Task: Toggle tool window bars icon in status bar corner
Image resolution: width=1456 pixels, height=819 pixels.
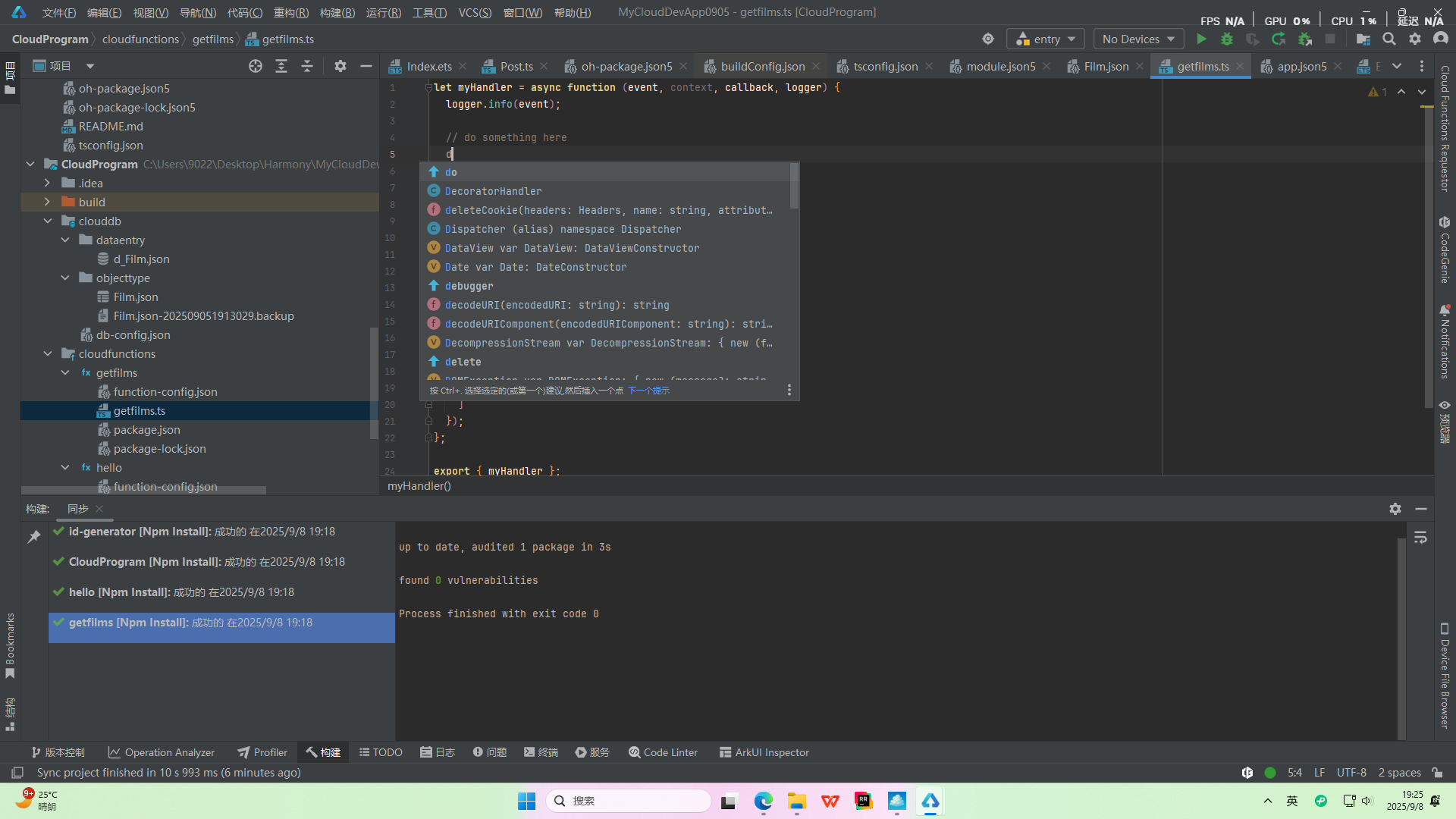Action: (17, 772)
